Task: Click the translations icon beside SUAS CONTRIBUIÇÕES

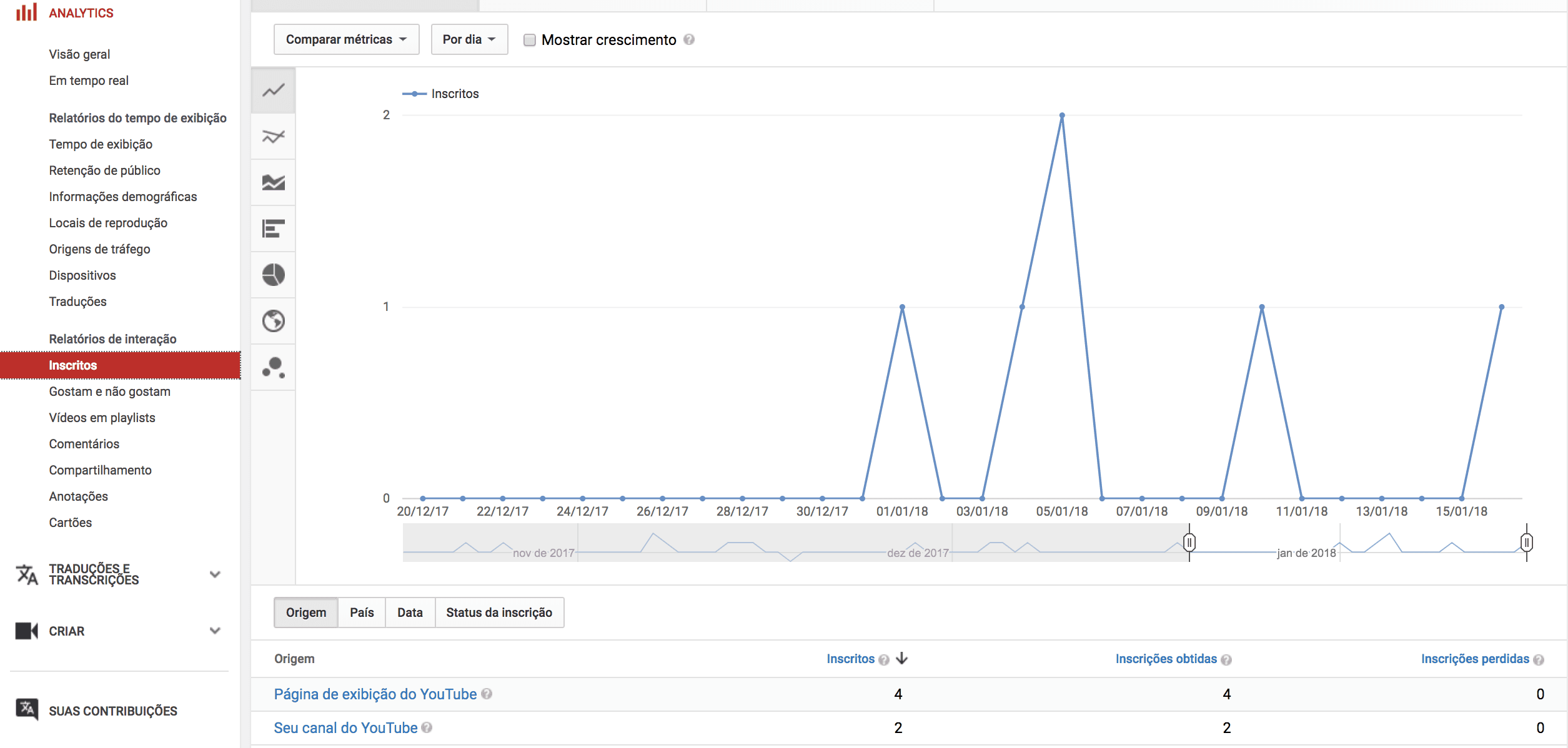Action: (x=26, y=709)
